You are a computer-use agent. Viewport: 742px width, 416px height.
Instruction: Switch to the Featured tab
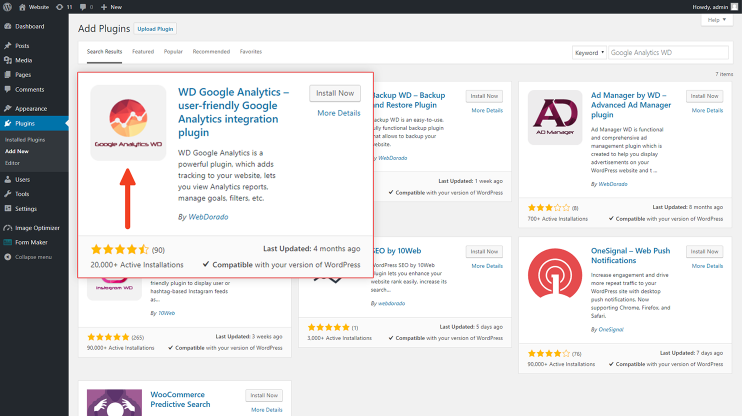(x=143, y=52)
